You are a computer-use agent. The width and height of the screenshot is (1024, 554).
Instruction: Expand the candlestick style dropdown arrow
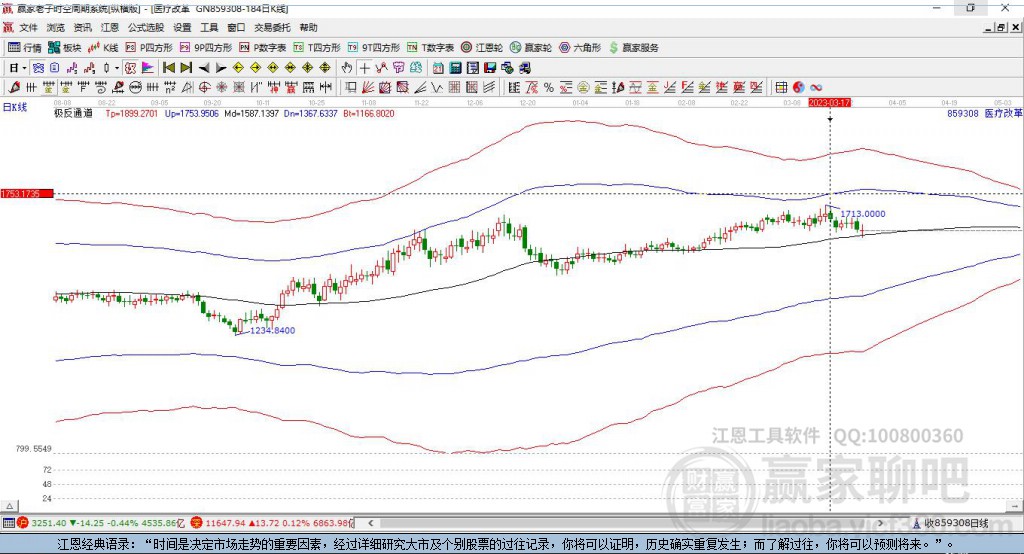point(117,68)
